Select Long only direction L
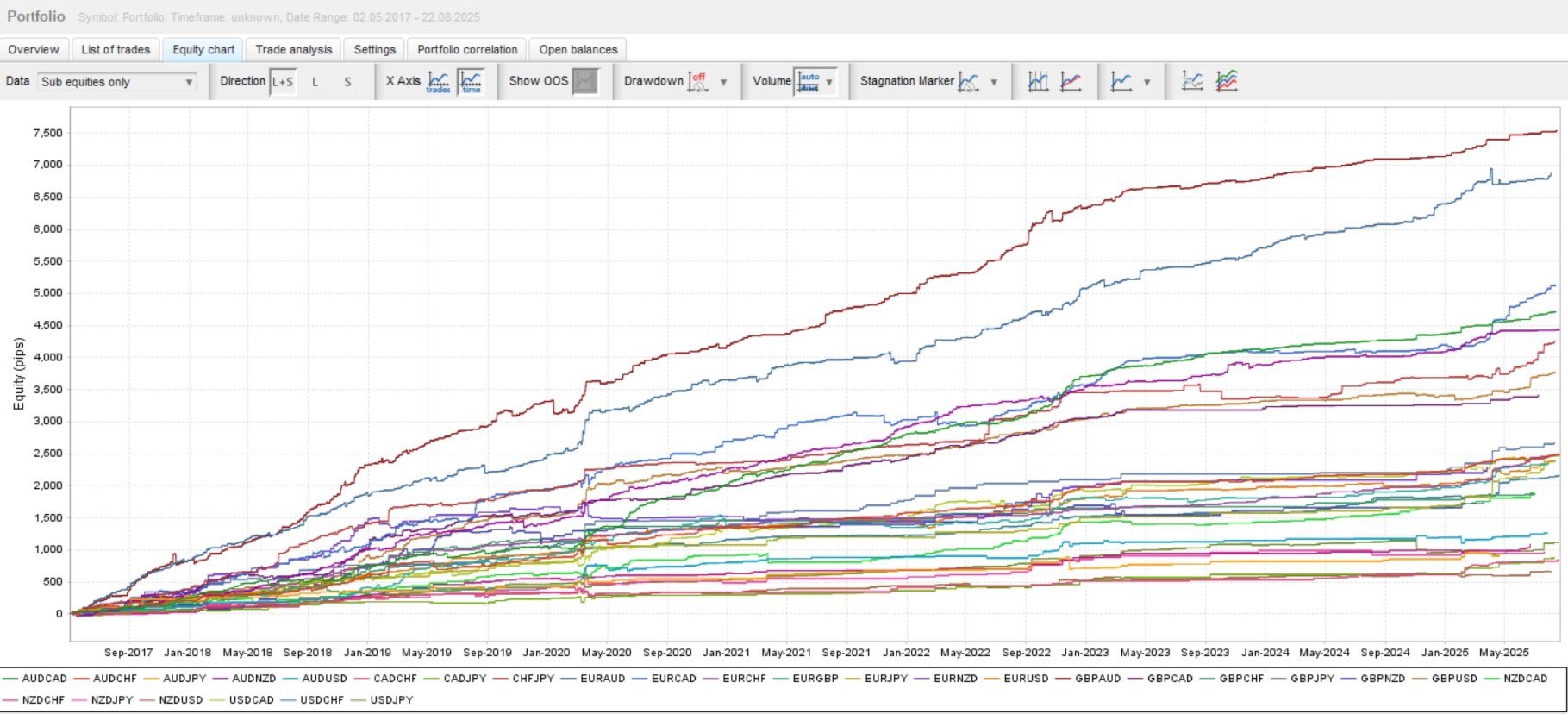The image size is (1568, 714). (x=315, y=82)
